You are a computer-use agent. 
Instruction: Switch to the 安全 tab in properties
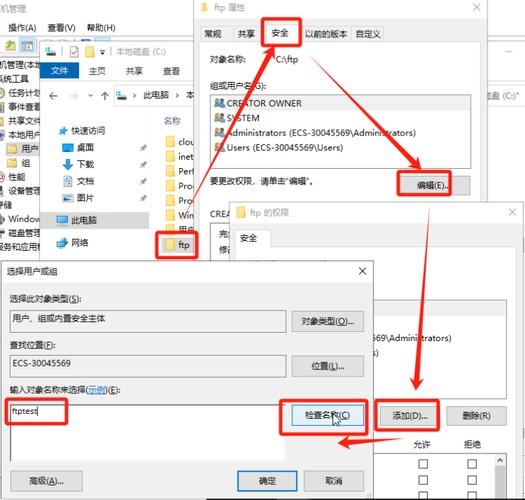pyautogui.click(x=280, y=33)
